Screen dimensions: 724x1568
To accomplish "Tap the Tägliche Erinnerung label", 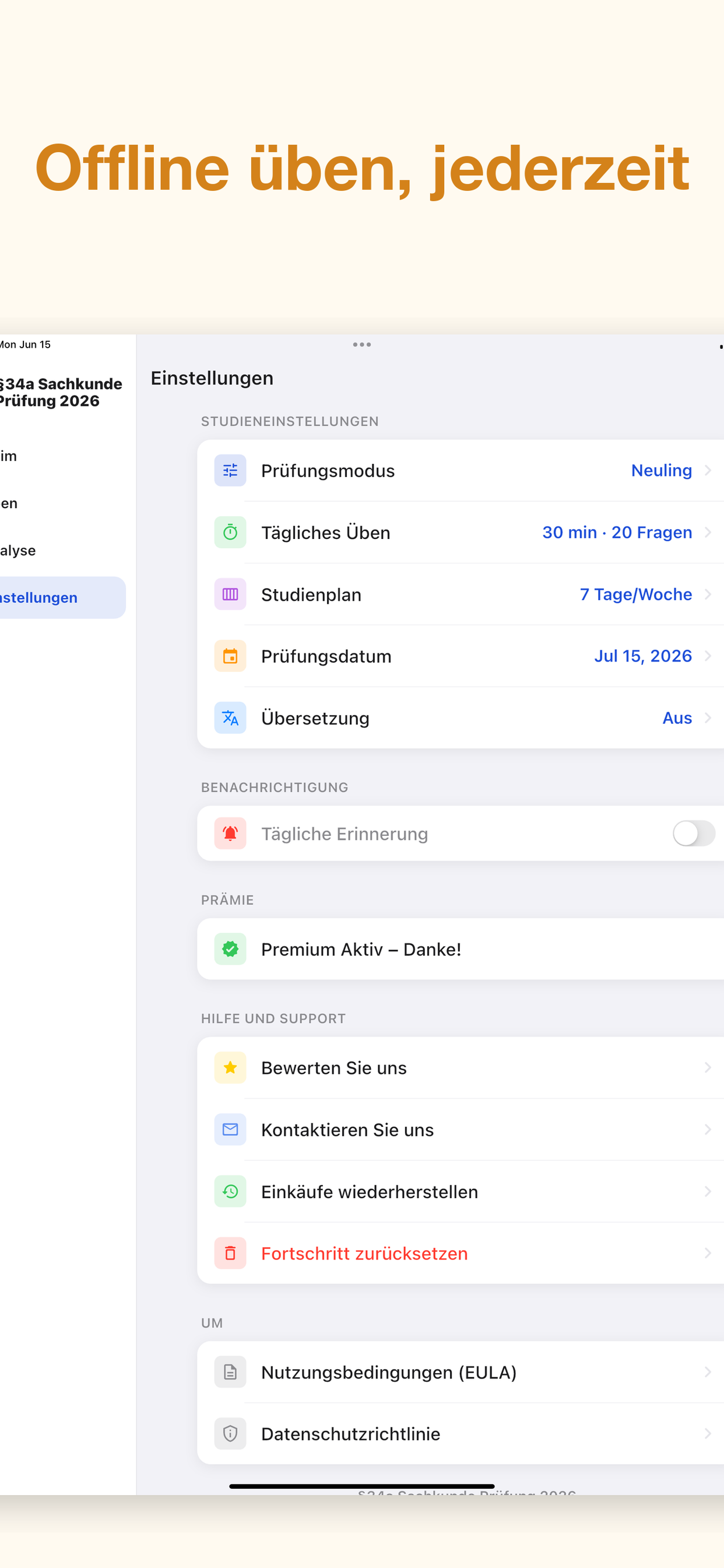I will point(345,834).
